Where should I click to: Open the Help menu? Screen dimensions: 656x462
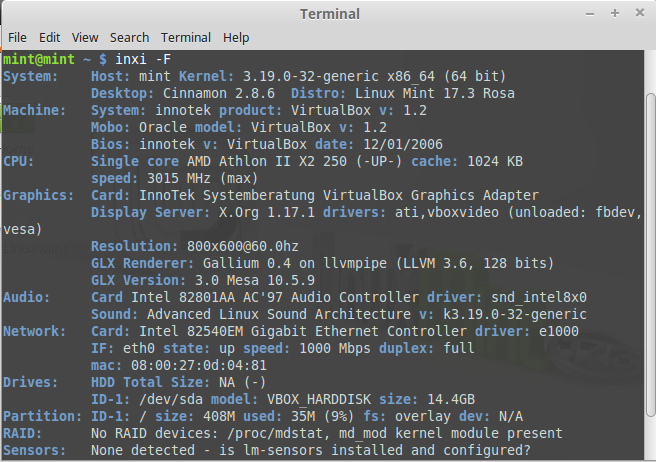pyautogui.click(x=236, y=38)
